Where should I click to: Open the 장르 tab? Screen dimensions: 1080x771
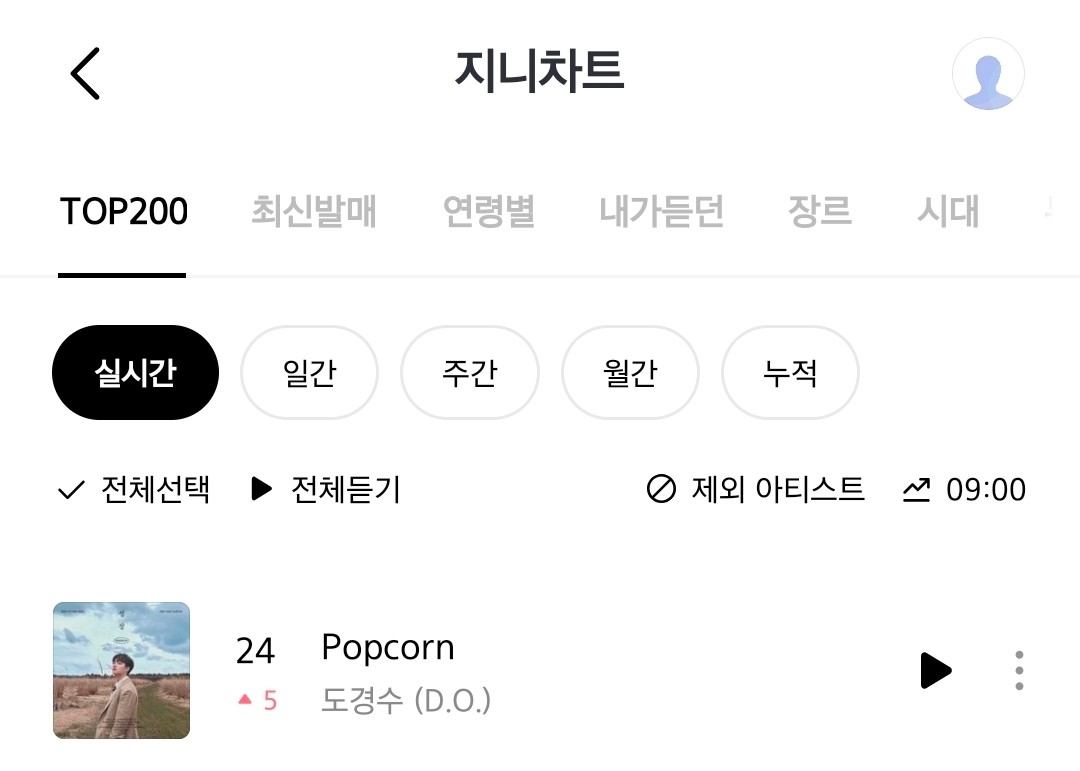point(819,212)
